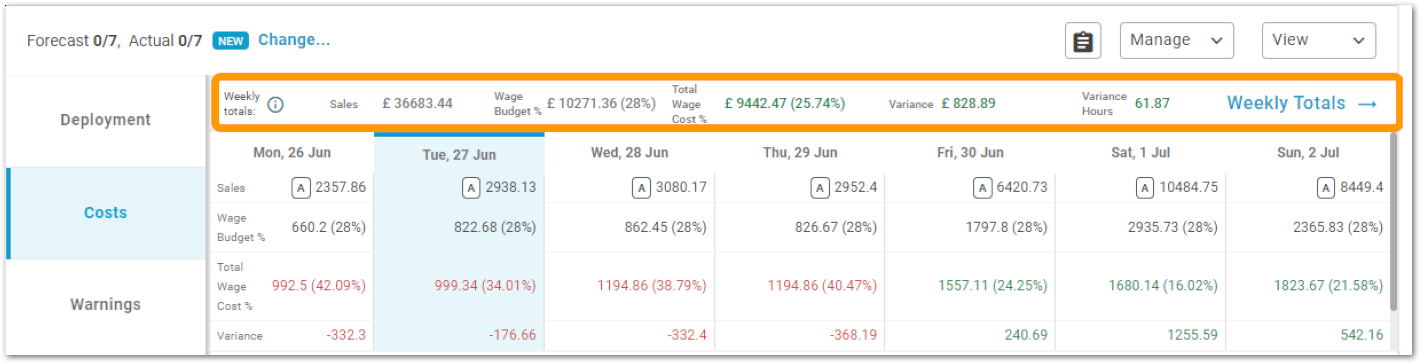
Task: Click the Weekly Totals arrow icon
Action: (1367, 103)
